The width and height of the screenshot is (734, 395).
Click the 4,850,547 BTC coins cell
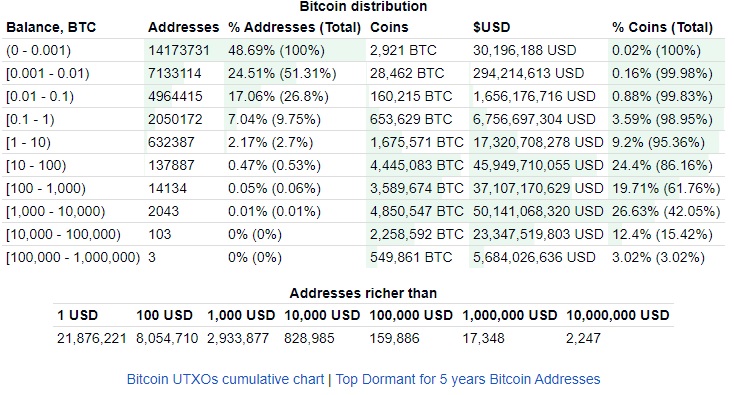pyautogui.click(x=417, y=211)
